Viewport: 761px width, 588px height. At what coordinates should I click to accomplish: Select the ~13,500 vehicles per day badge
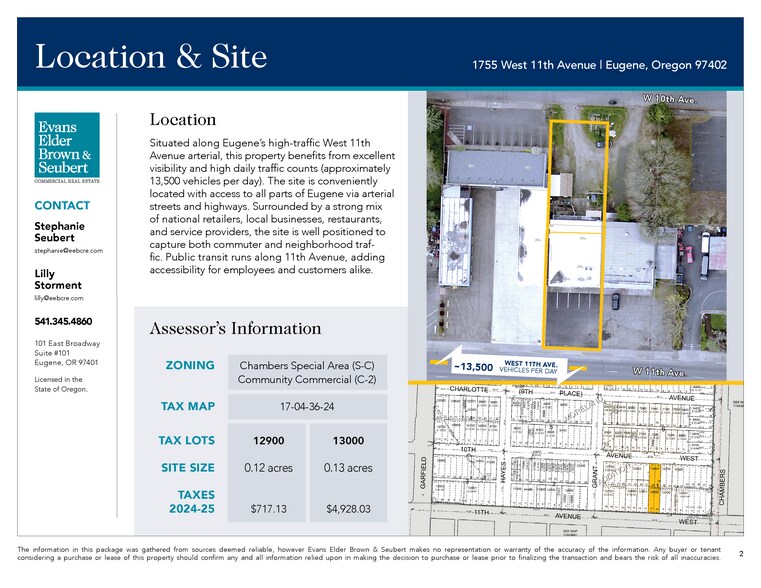[496, 367]
